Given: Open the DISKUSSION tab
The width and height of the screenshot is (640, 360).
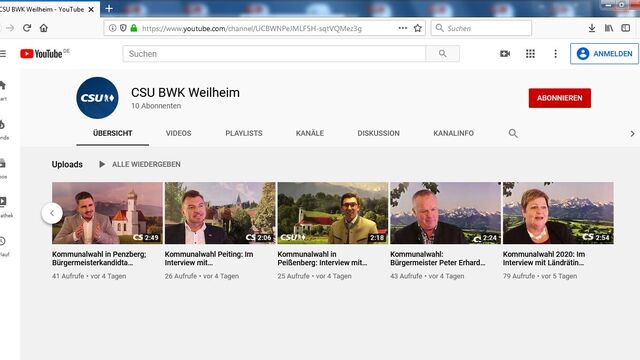Looking at the screenshot, I should pos(378,133).
